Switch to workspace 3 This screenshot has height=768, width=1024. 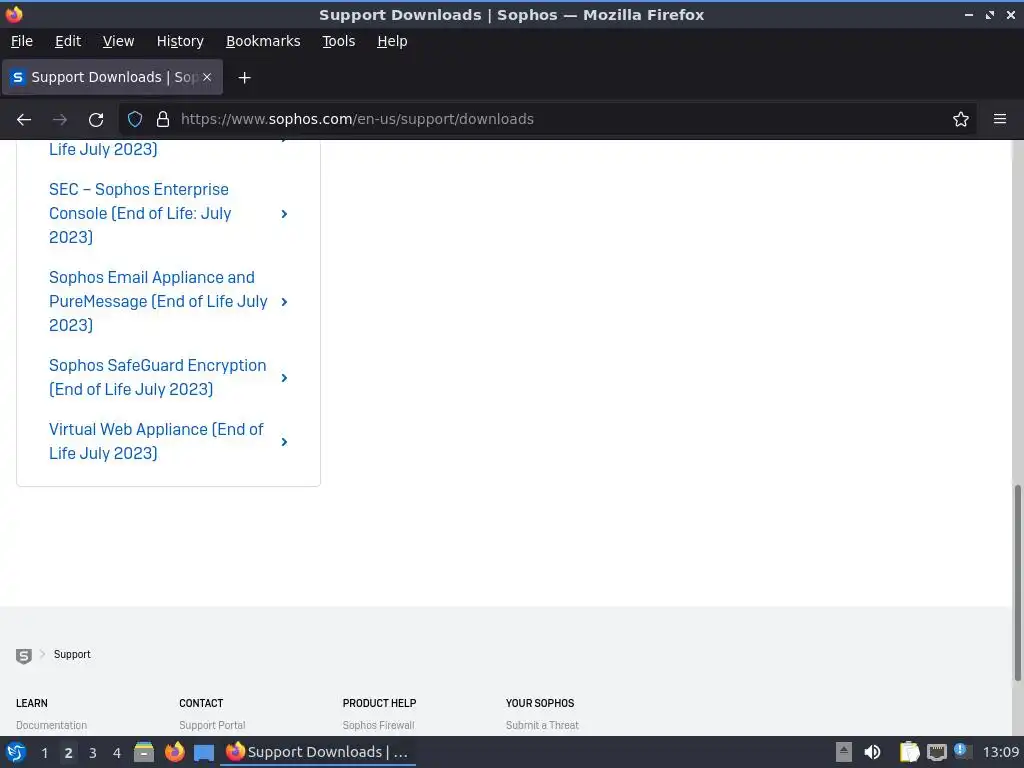click(x=93, y=753)
